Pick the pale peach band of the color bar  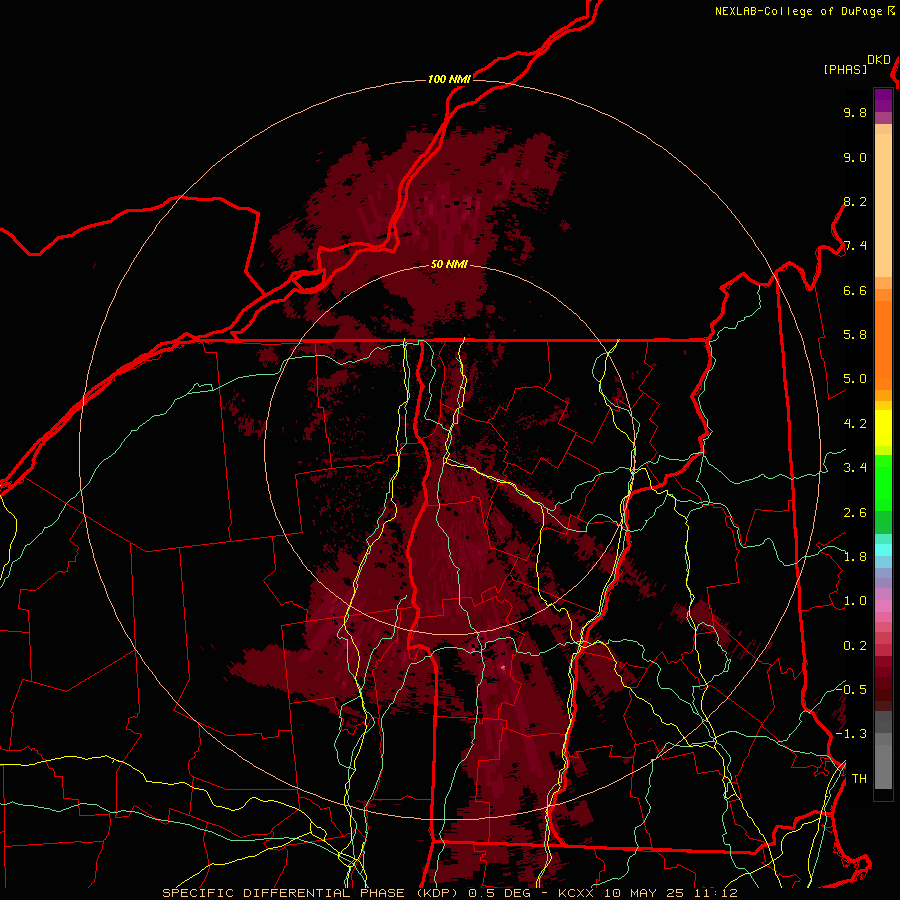tap(883, 205)
